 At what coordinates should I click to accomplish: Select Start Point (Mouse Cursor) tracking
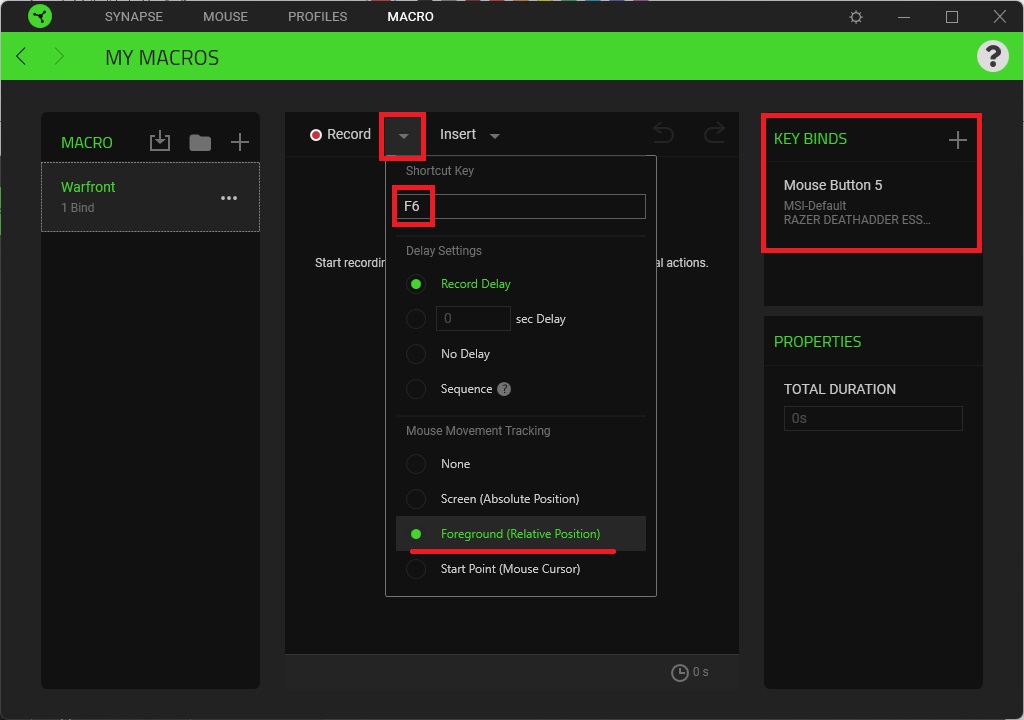coord(416,569)
